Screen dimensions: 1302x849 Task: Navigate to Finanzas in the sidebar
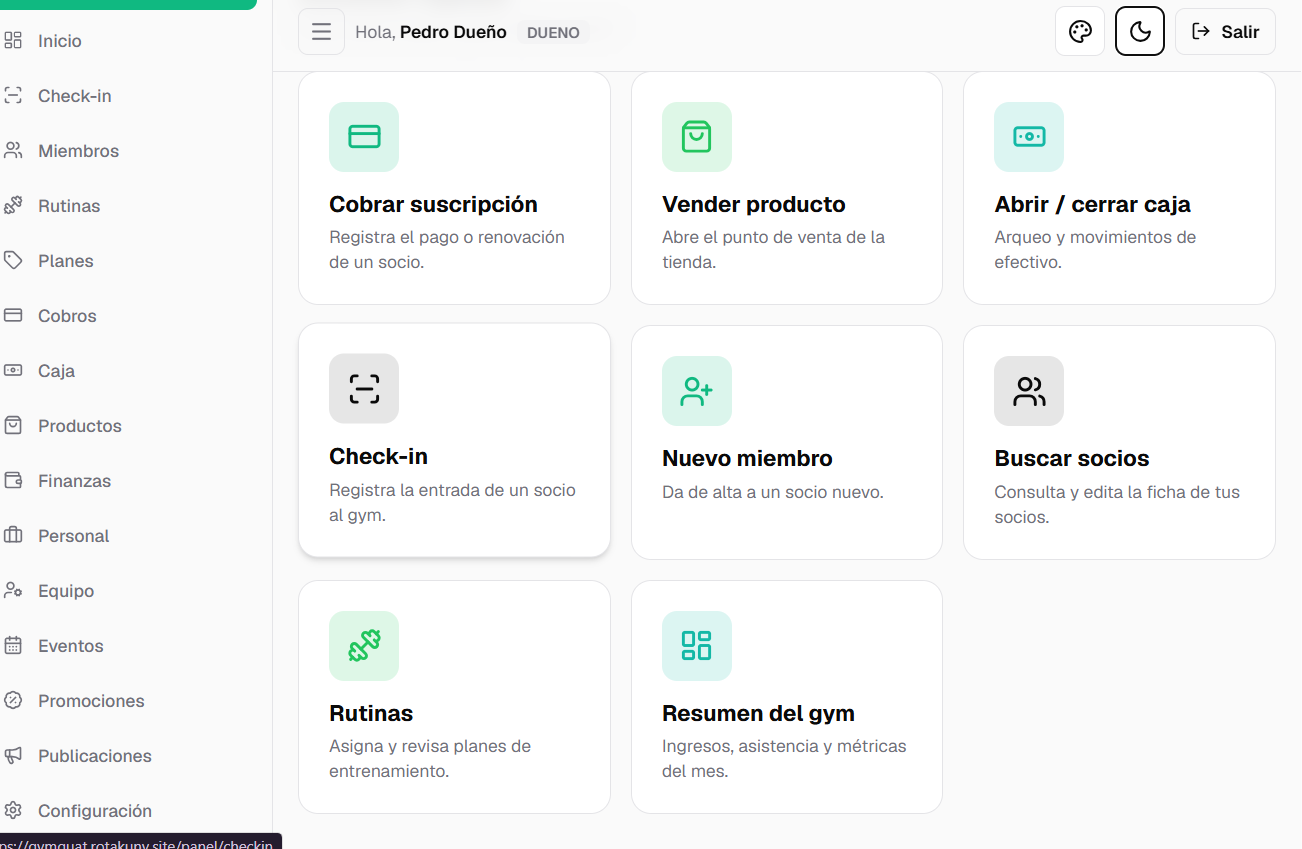click(x=74, y=481)
